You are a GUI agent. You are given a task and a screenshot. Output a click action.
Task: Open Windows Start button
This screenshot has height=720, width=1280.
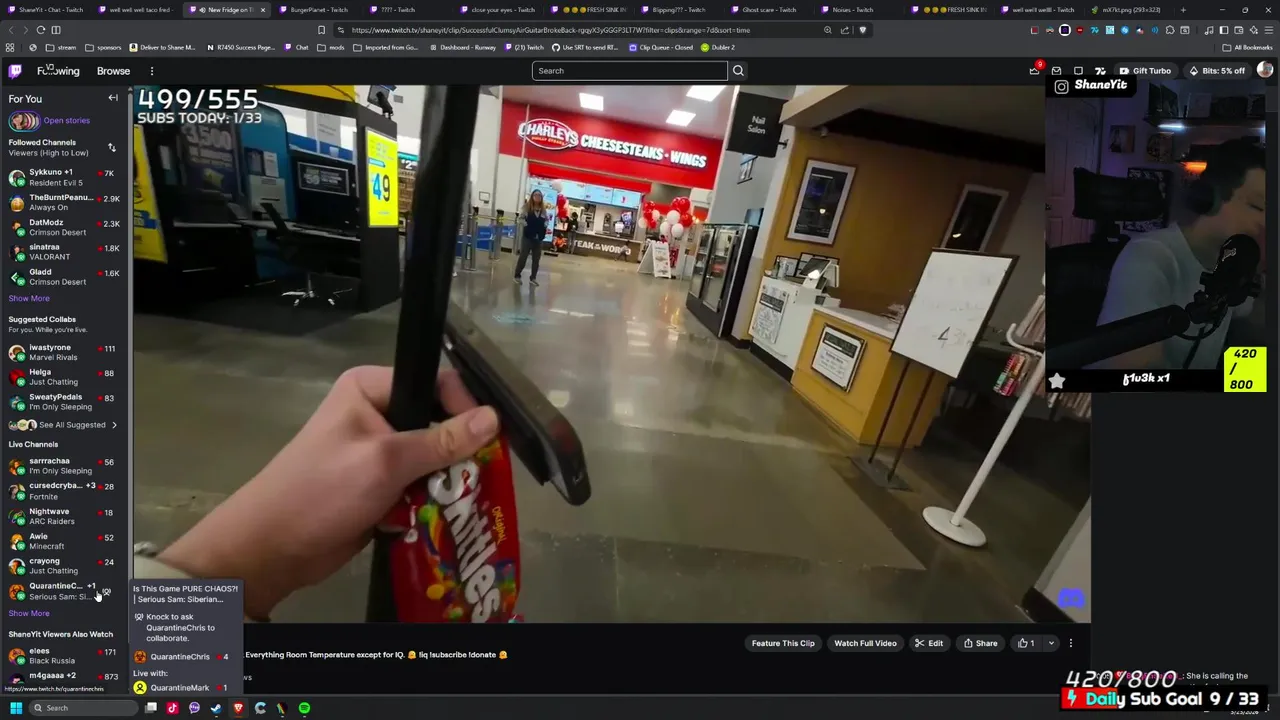click(x=16, y=708)
